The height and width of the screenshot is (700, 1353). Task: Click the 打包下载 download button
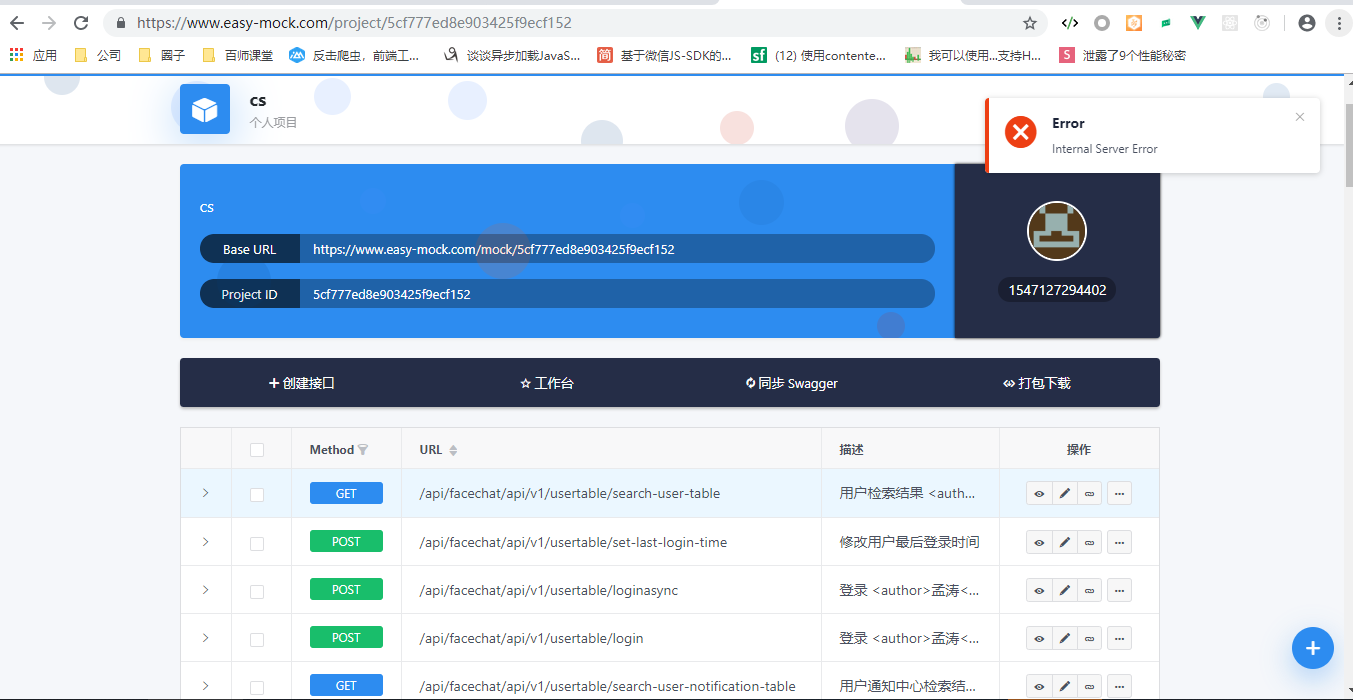pyautogui.click(x=1036, y=382)
